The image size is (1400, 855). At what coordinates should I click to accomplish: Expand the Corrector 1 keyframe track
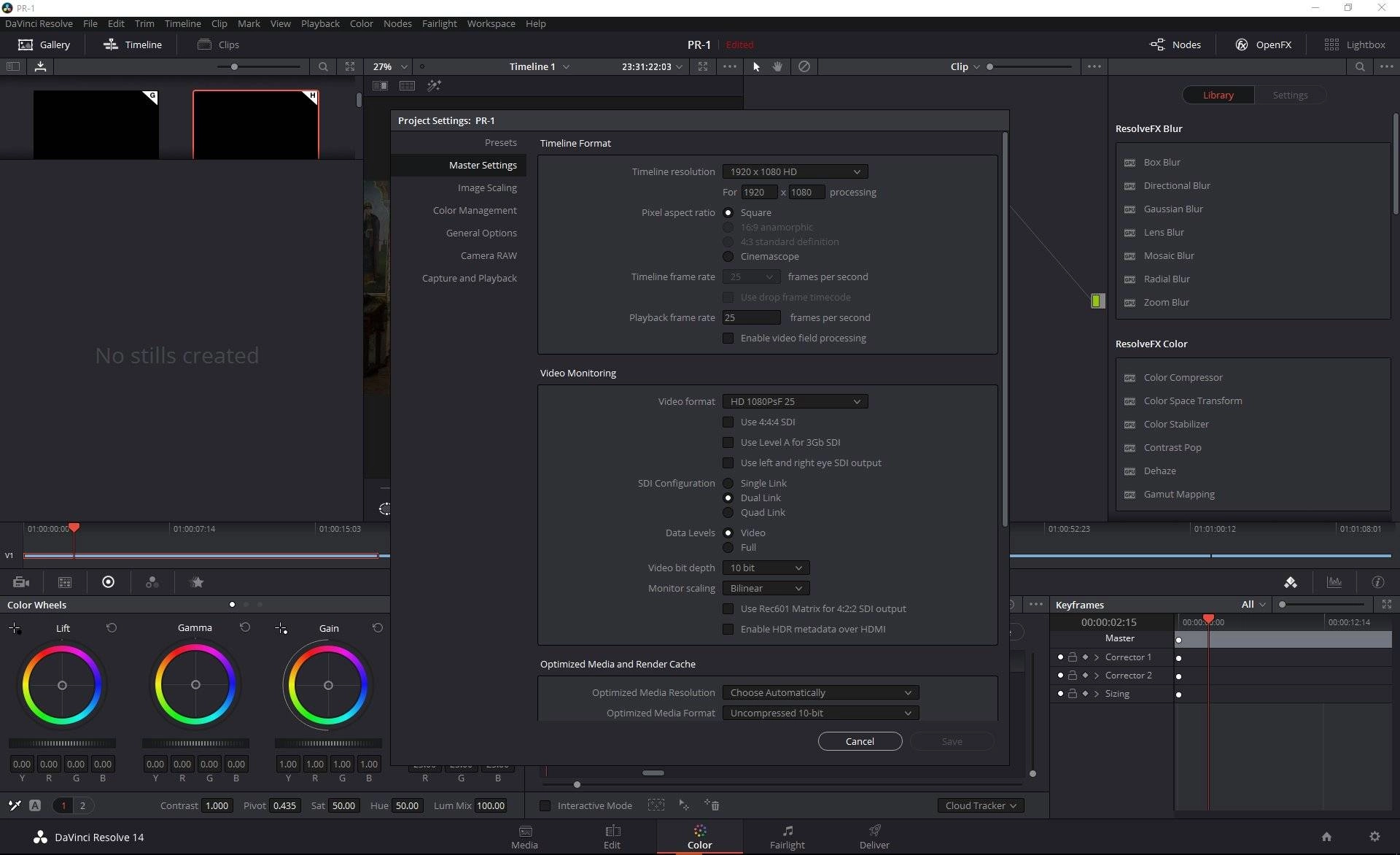pos(1097,657)
